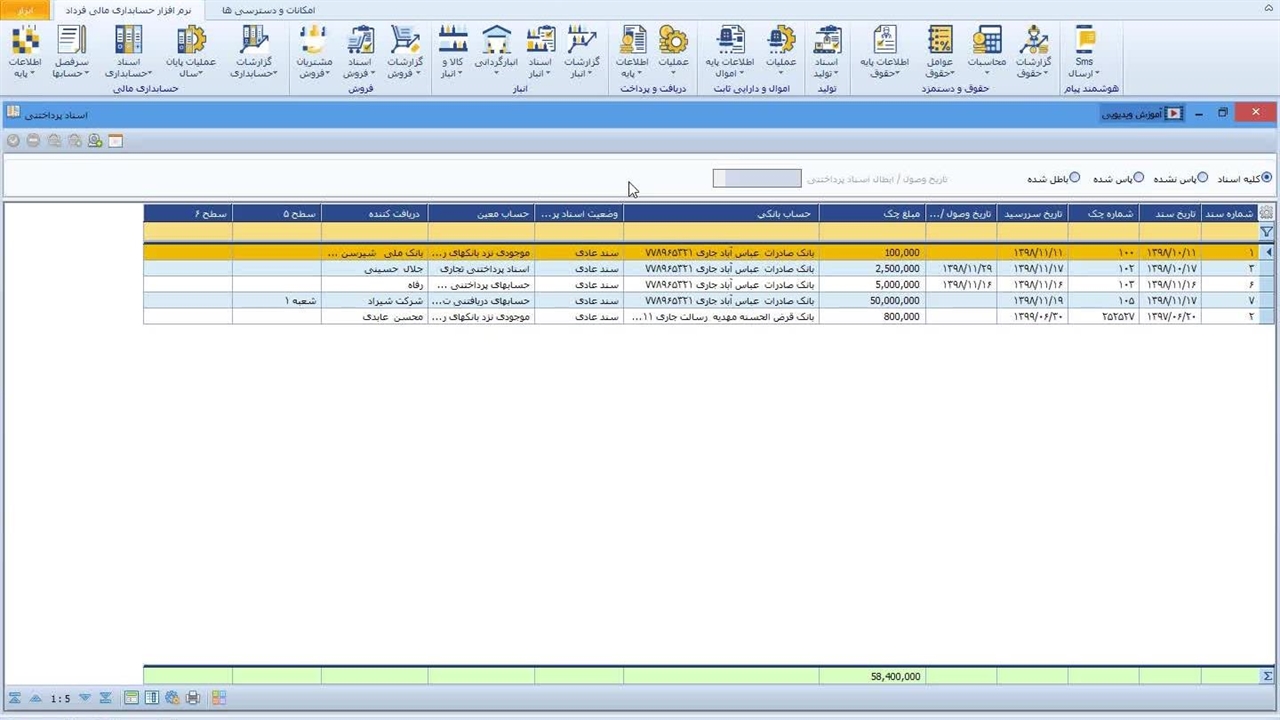Select the کلیه اسناد radio button

(1267, 178)
